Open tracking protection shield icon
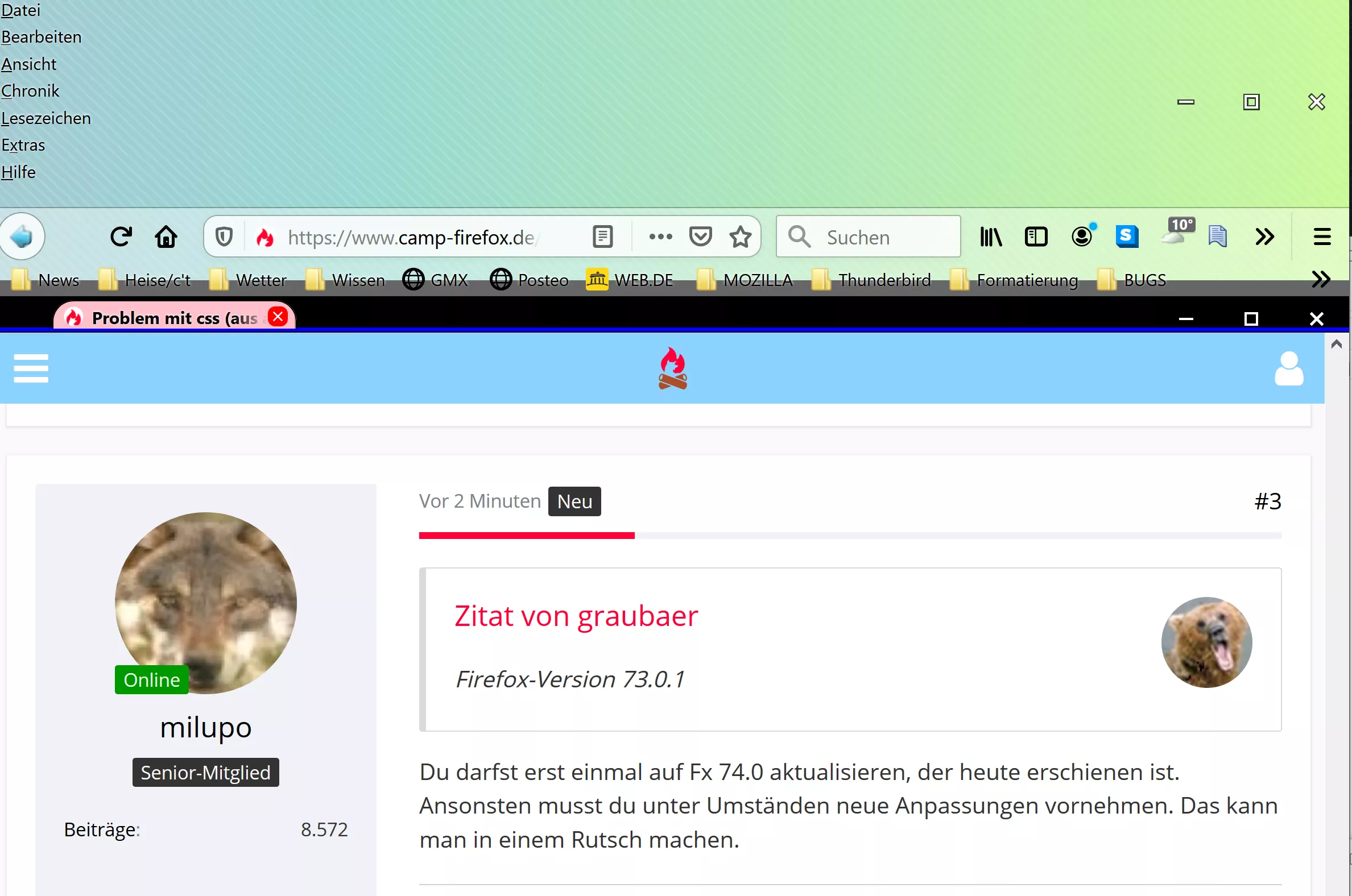The width and height of the screenshot is (1352, 896). click(x=224, y=237)
